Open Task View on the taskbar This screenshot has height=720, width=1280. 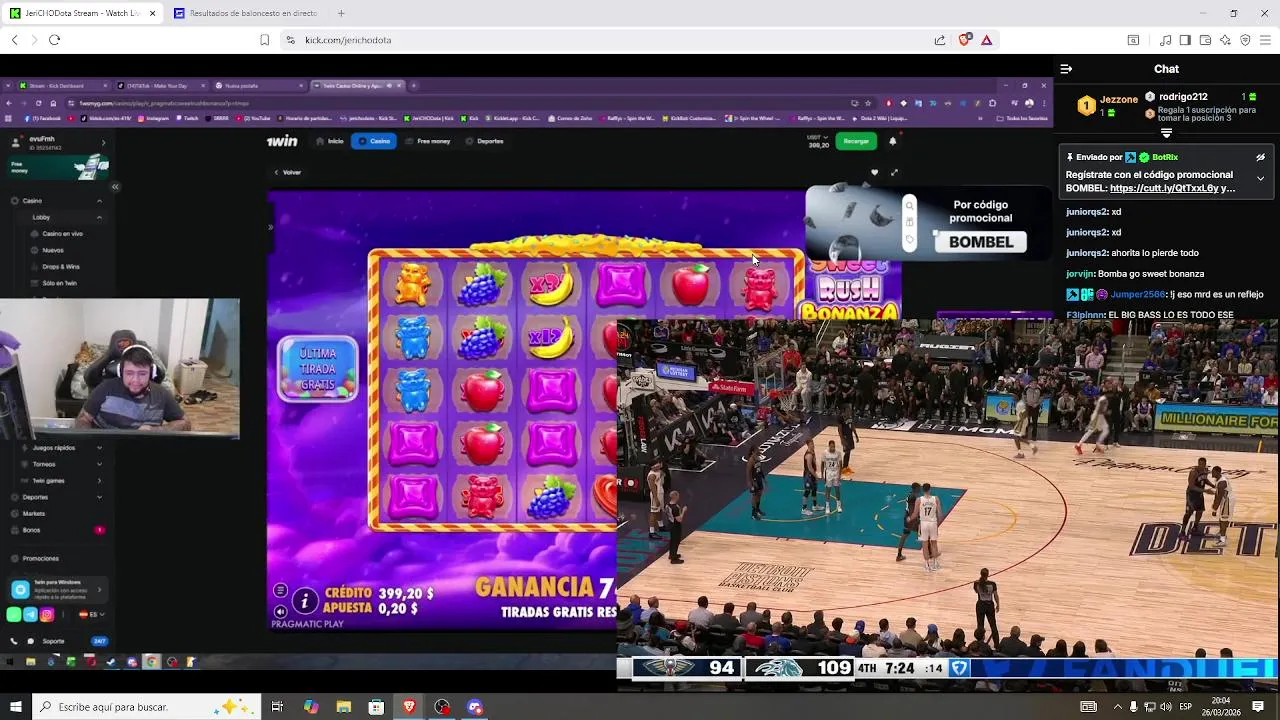[277, 707]
